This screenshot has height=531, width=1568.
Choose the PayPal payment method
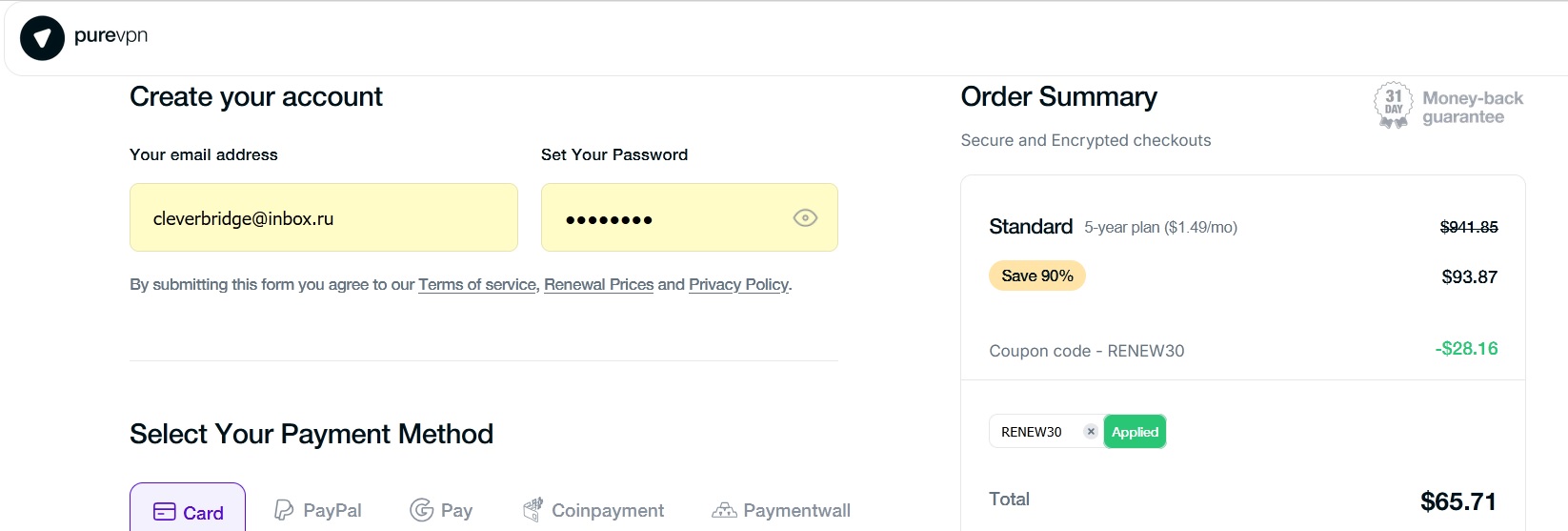click(318, 511)
